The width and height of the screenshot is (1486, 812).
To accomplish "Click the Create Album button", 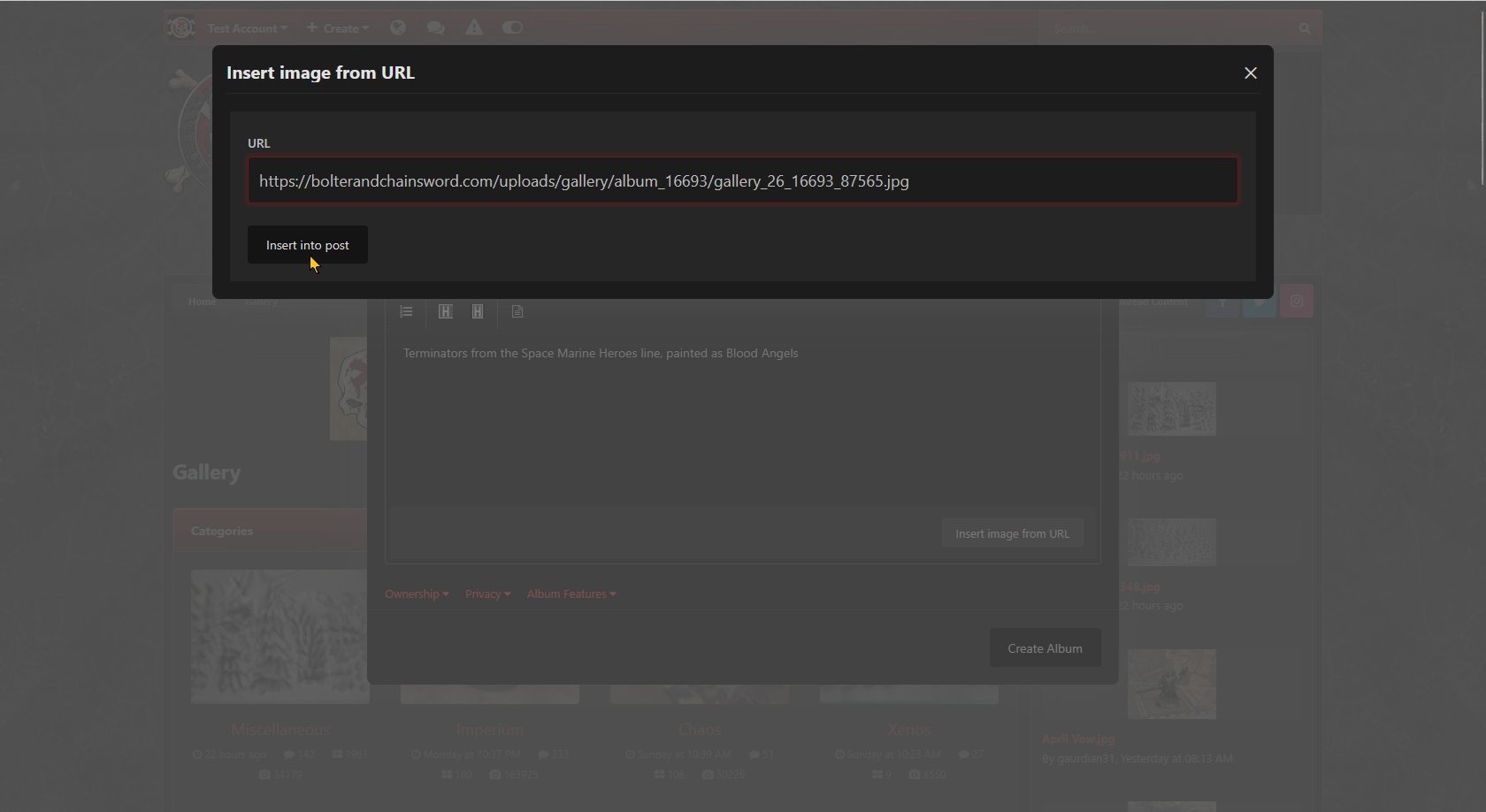I will click(x=1045, y=648).
